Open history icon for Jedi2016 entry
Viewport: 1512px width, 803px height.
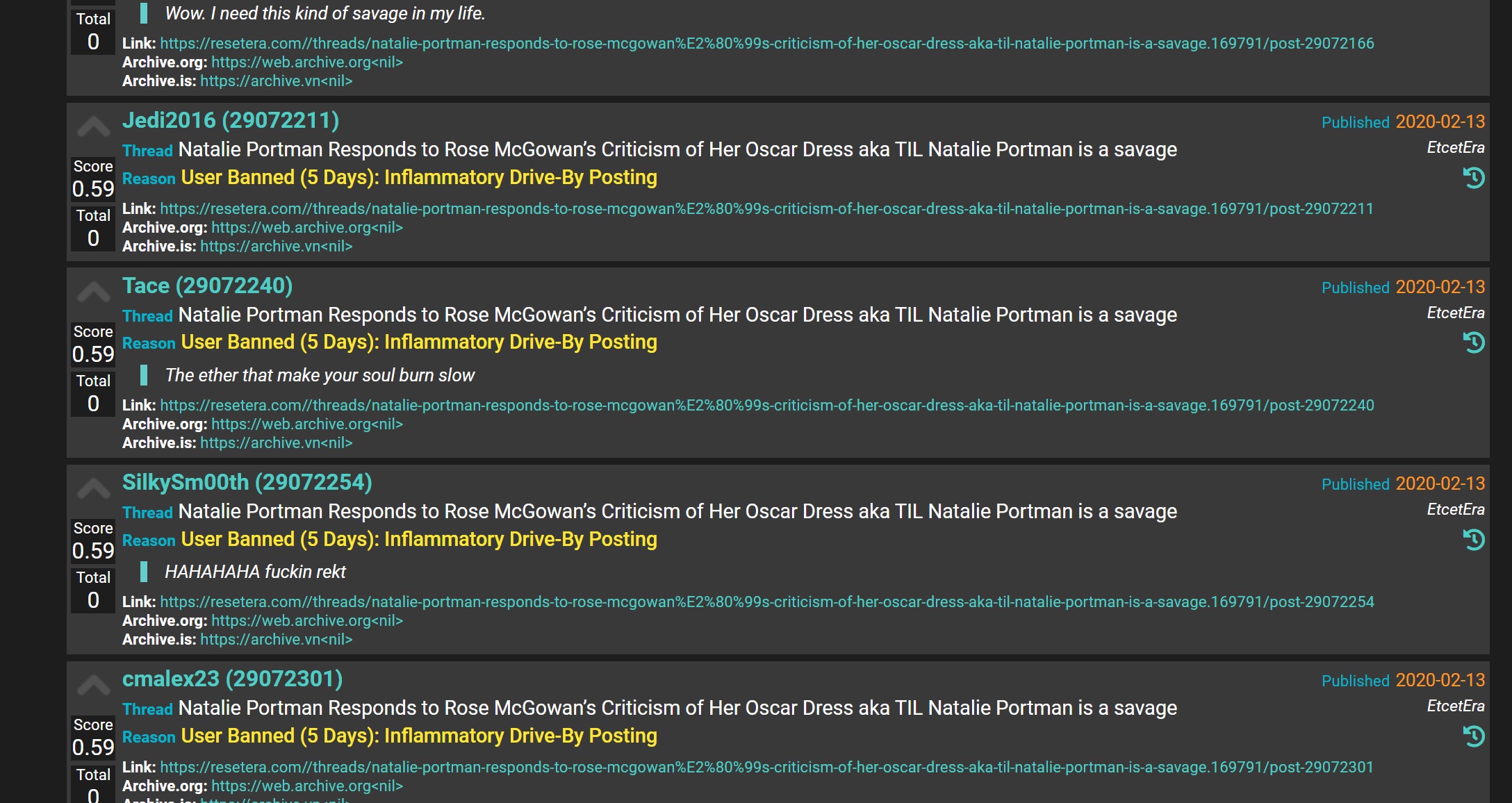1474,178
